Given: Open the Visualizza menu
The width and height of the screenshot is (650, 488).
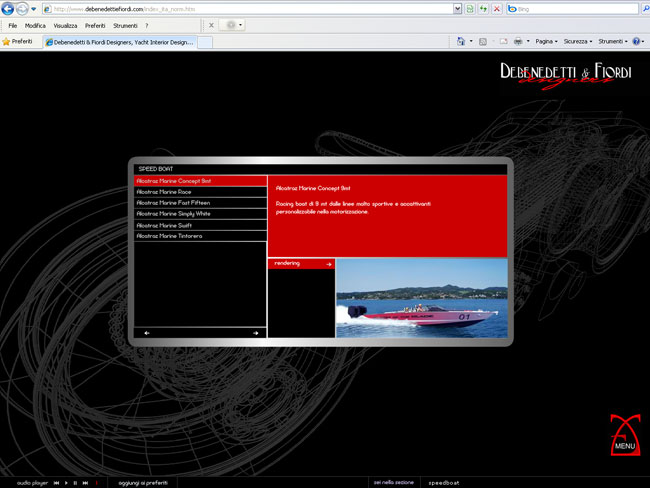Looking at the screenshot, I should click(65, 25).
